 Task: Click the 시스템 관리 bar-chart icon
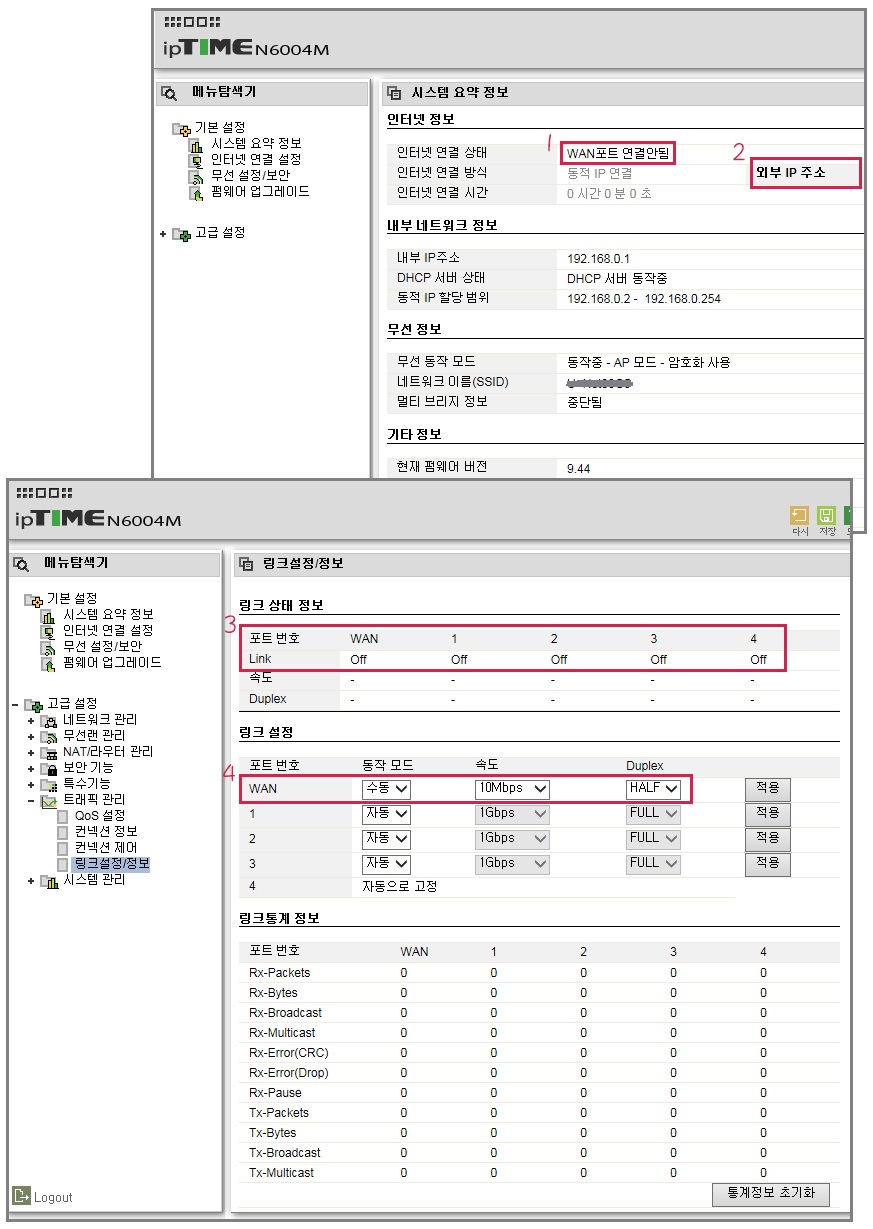pyautogui.click(x=51, y=880)
